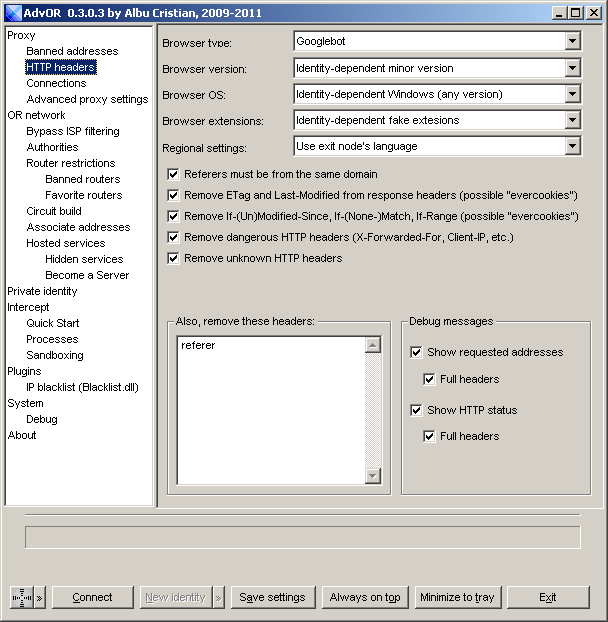Toggle Full headers under Show requested addresses
This screenshot has height=622, width=608.
coord(429,379)
